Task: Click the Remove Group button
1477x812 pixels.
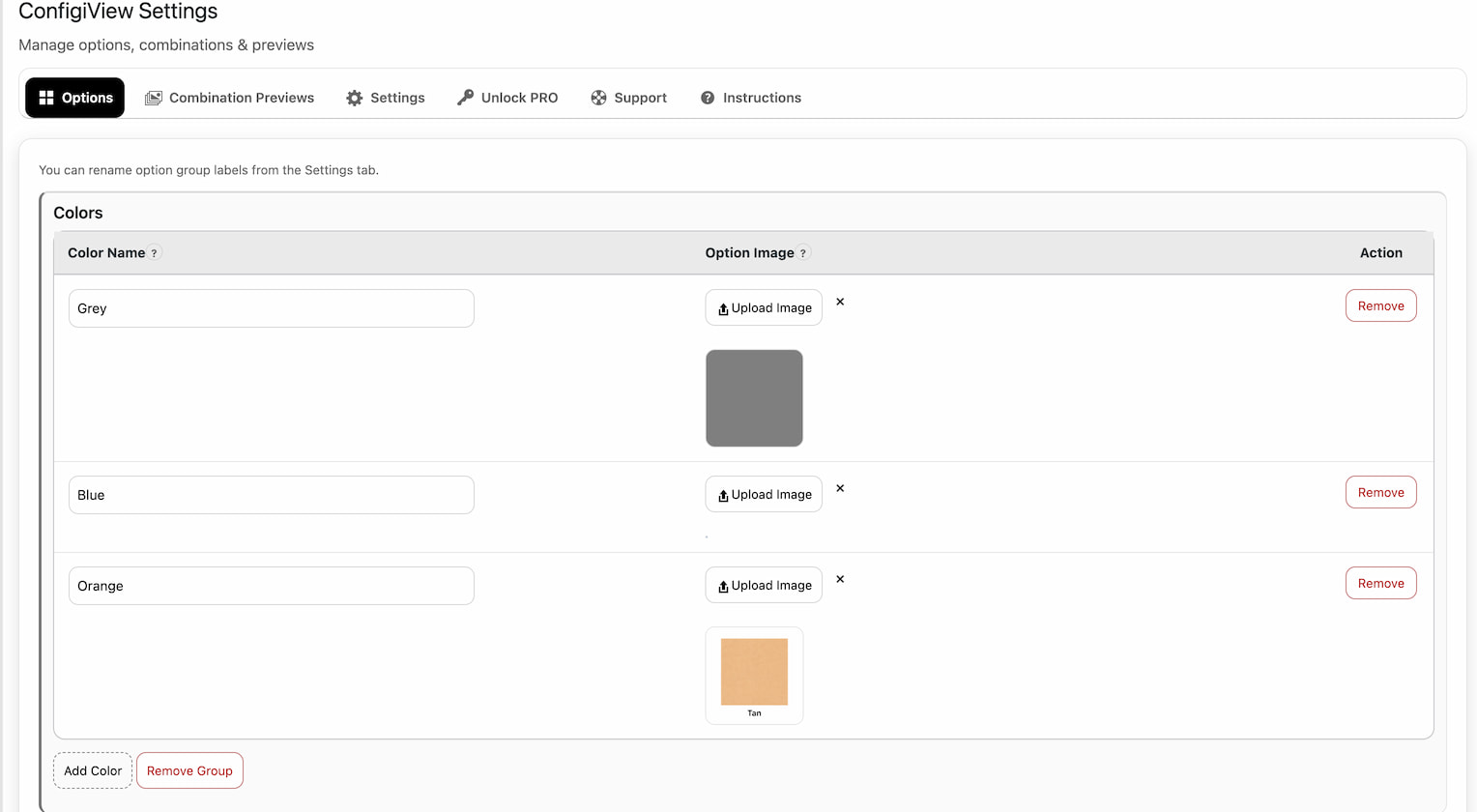Action: pyautogui.click(x=189, y=770)
